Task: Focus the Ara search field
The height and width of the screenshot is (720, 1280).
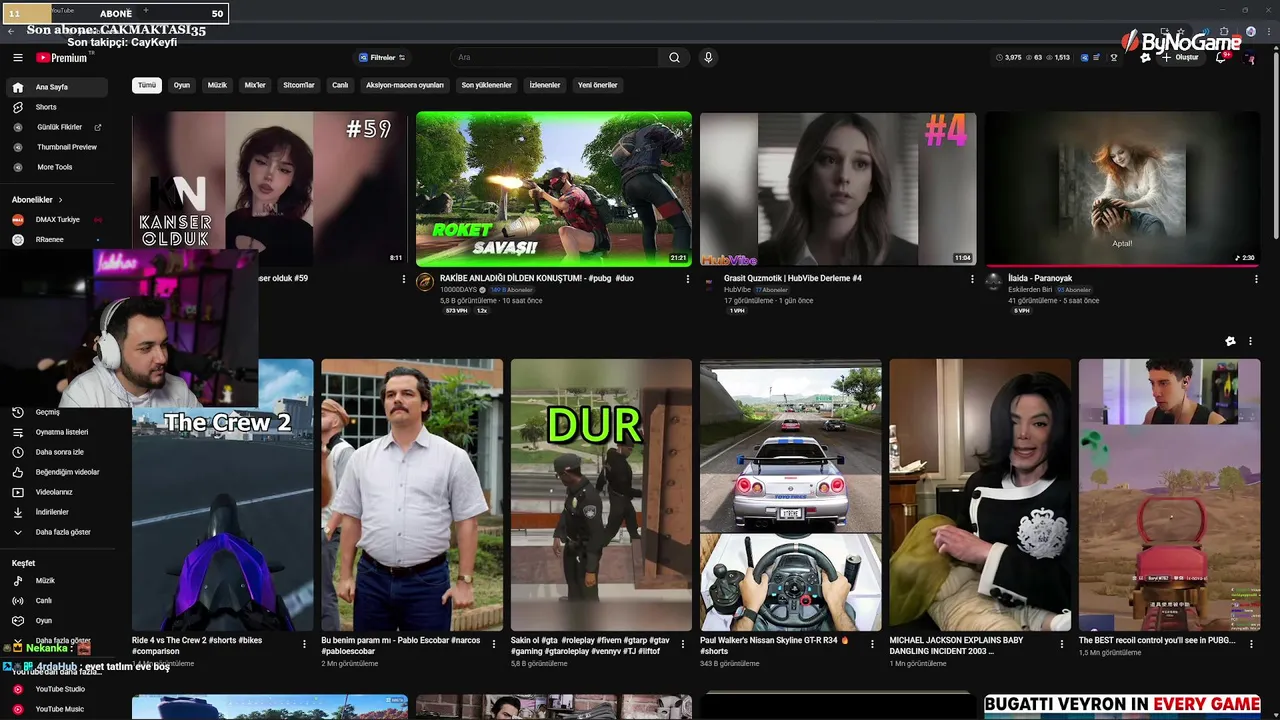Action: coord(555,58)
